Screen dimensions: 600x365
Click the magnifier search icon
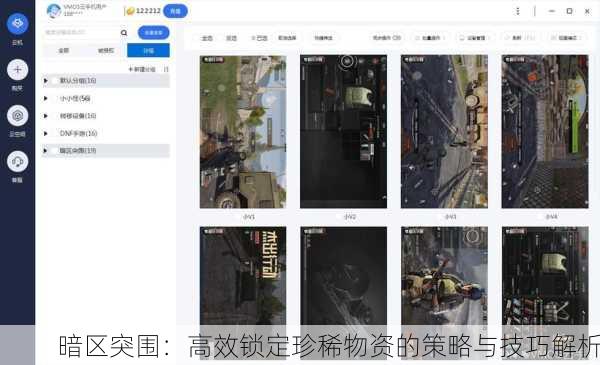coord(124,33)
